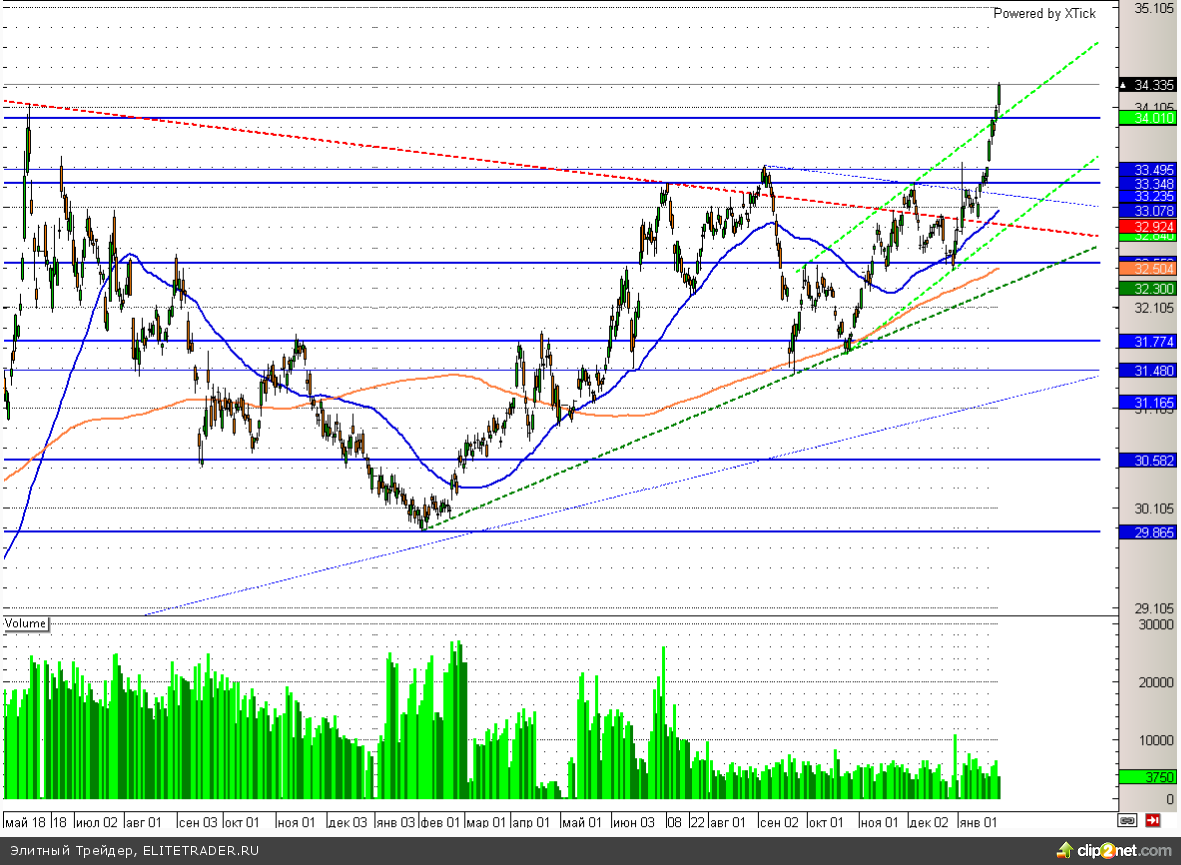Click the 'янв 01' date on time axis
Screen dimensions: 1181x865
978,822
